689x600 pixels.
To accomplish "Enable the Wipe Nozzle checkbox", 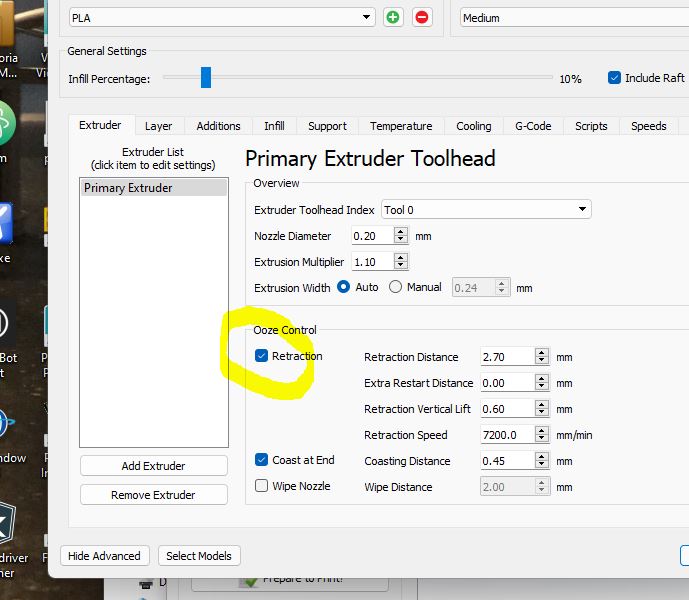I will point(261,486).
